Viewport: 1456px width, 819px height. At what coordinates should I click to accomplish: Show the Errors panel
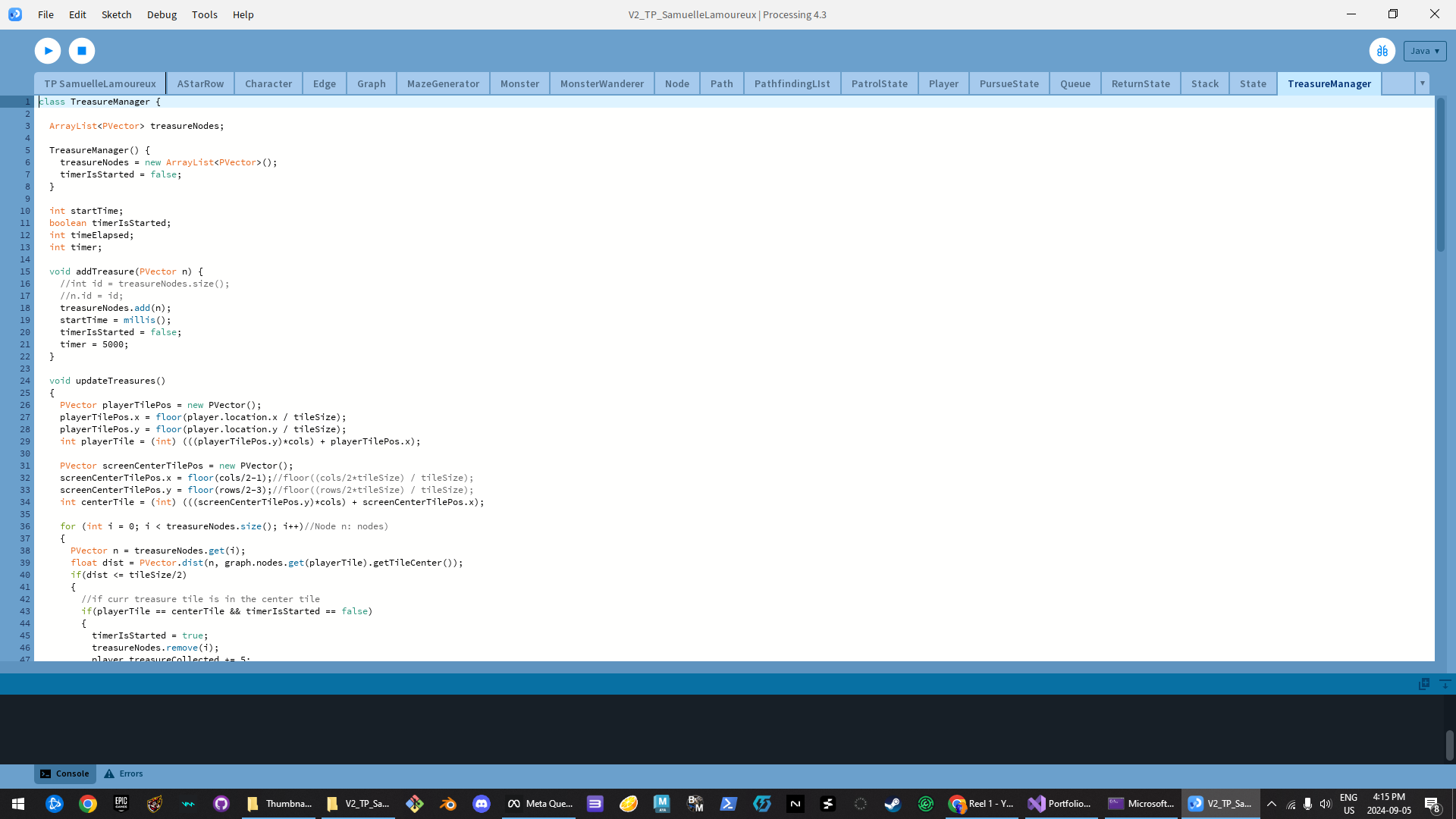tap(124, 773)
